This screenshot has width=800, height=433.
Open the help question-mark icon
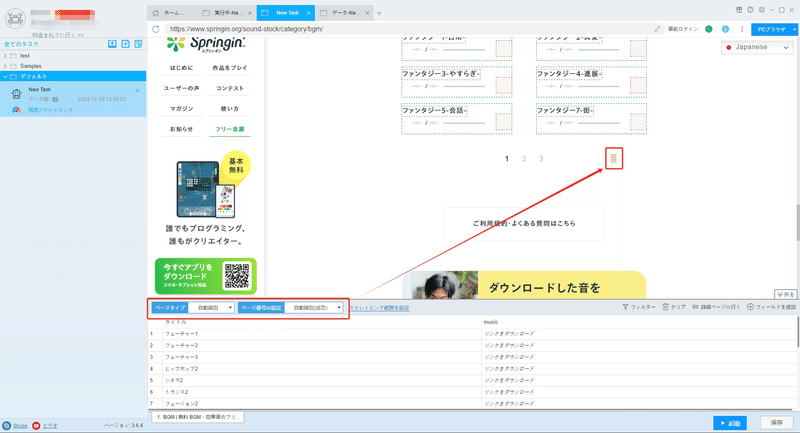point(751,10)
